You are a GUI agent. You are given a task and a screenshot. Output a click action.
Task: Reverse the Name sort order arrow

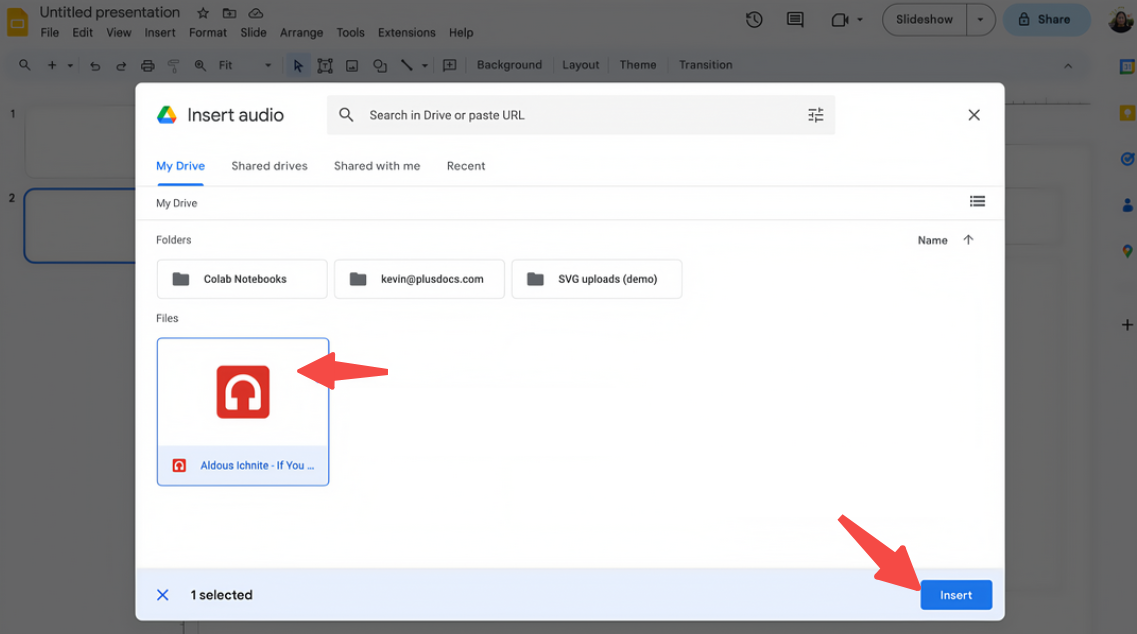click(x=968, y=240)
